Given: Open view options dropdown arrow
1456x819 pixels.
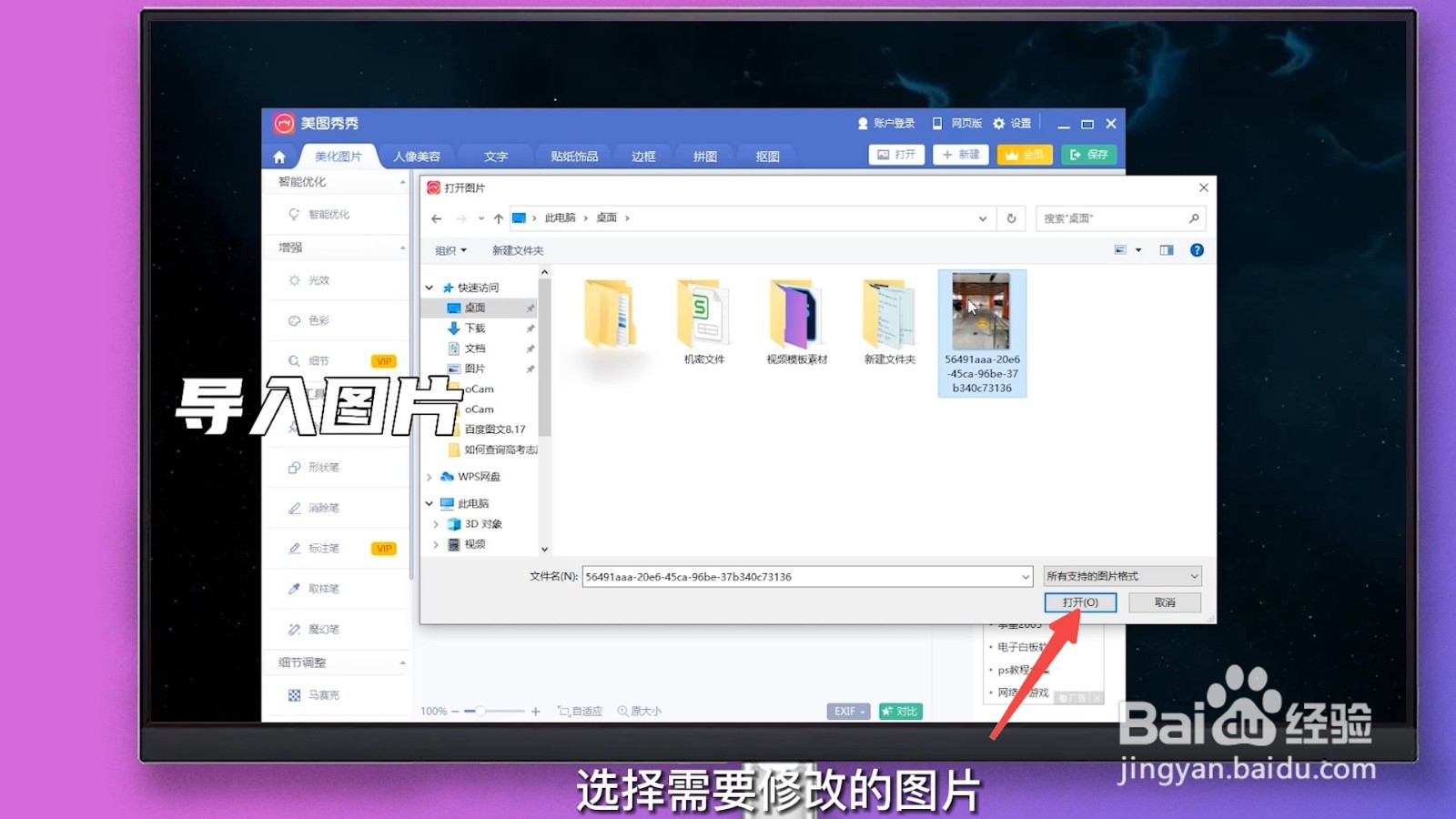Looking at the screenshot, I should (x=1138, y=250).
